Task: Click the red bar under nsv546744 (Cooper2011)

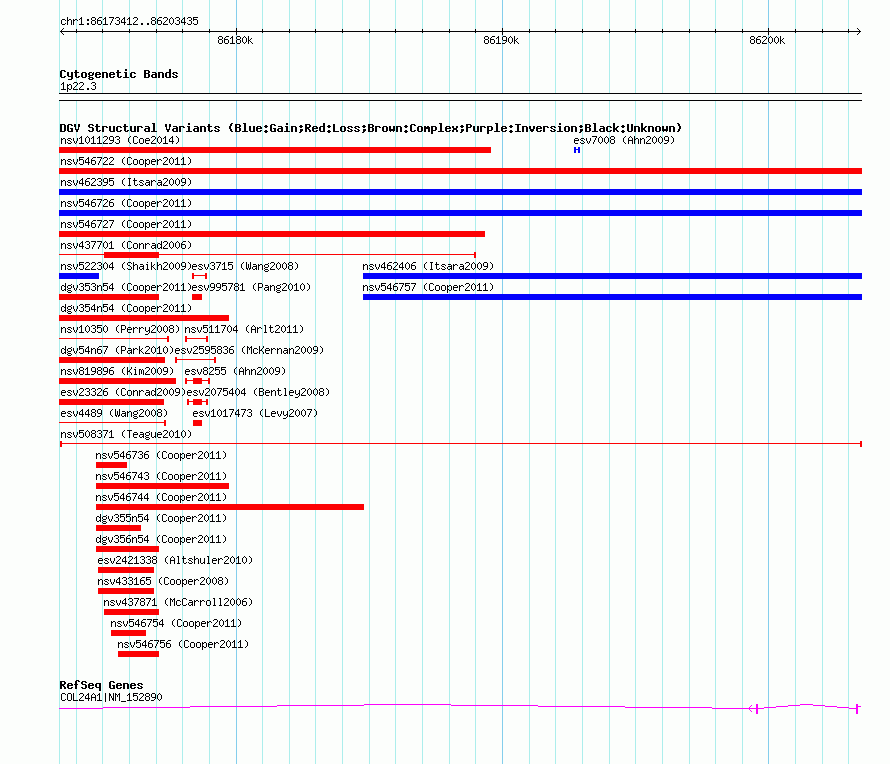Action: [x=230, y=507]
